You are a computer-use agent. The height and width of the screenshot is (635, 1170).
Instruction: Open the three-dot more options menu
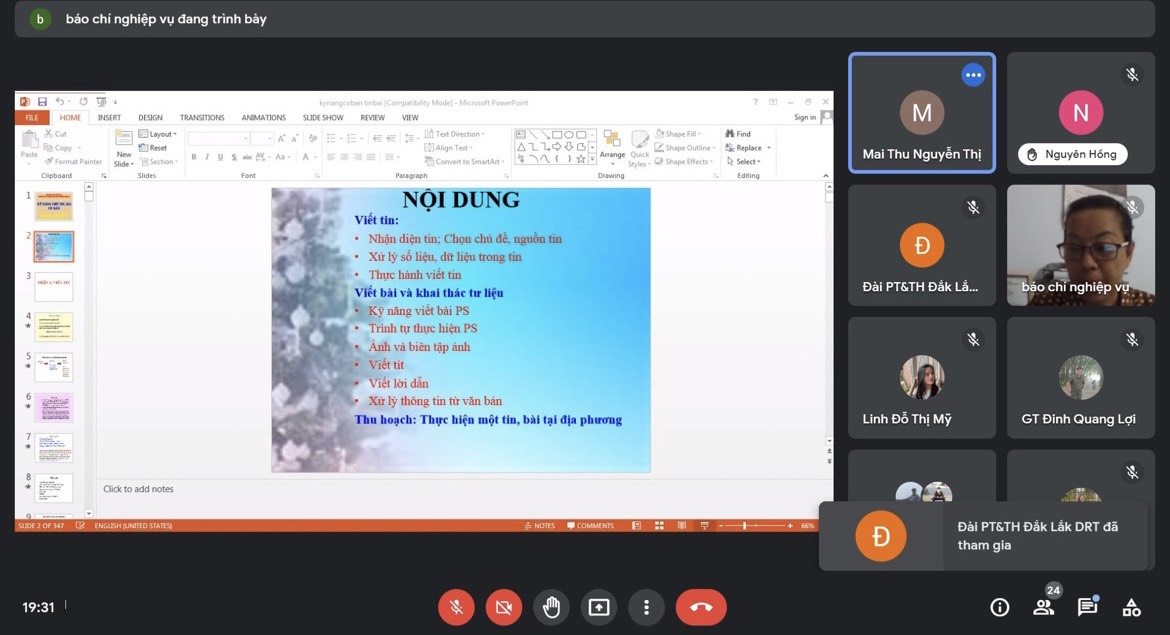point(647,607)
